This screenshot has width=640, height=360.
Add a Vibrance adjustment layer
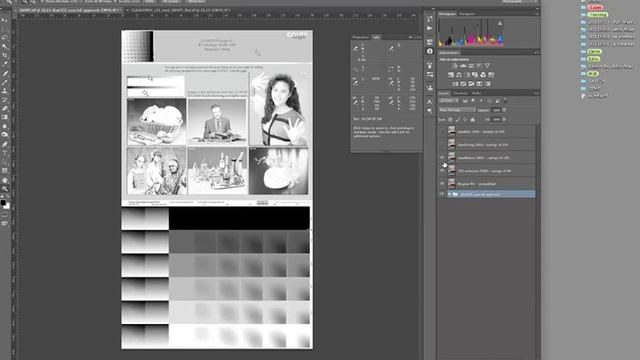coord(487,66)
